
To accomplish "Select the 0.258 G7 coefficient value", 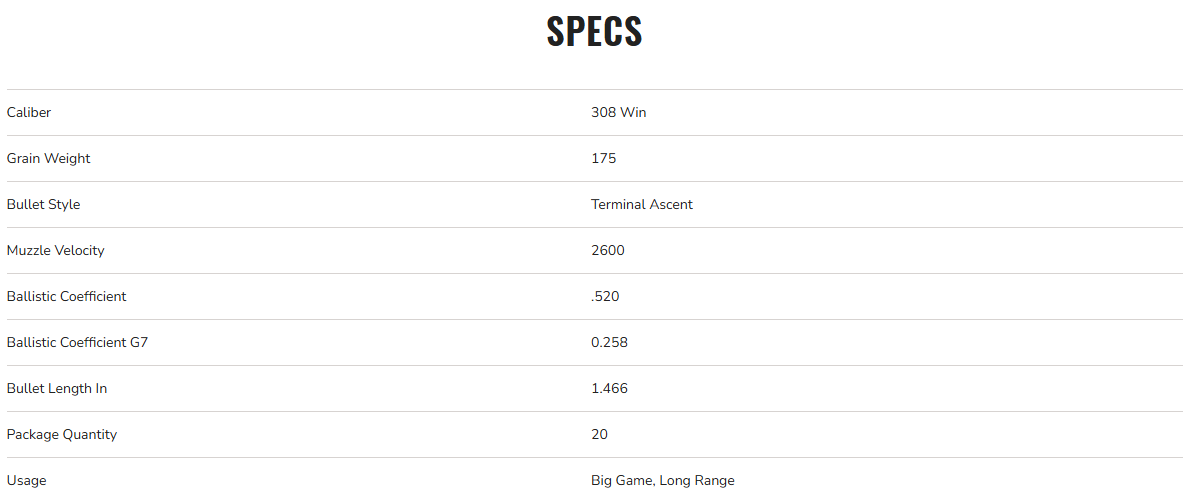I will click(609, 342).
